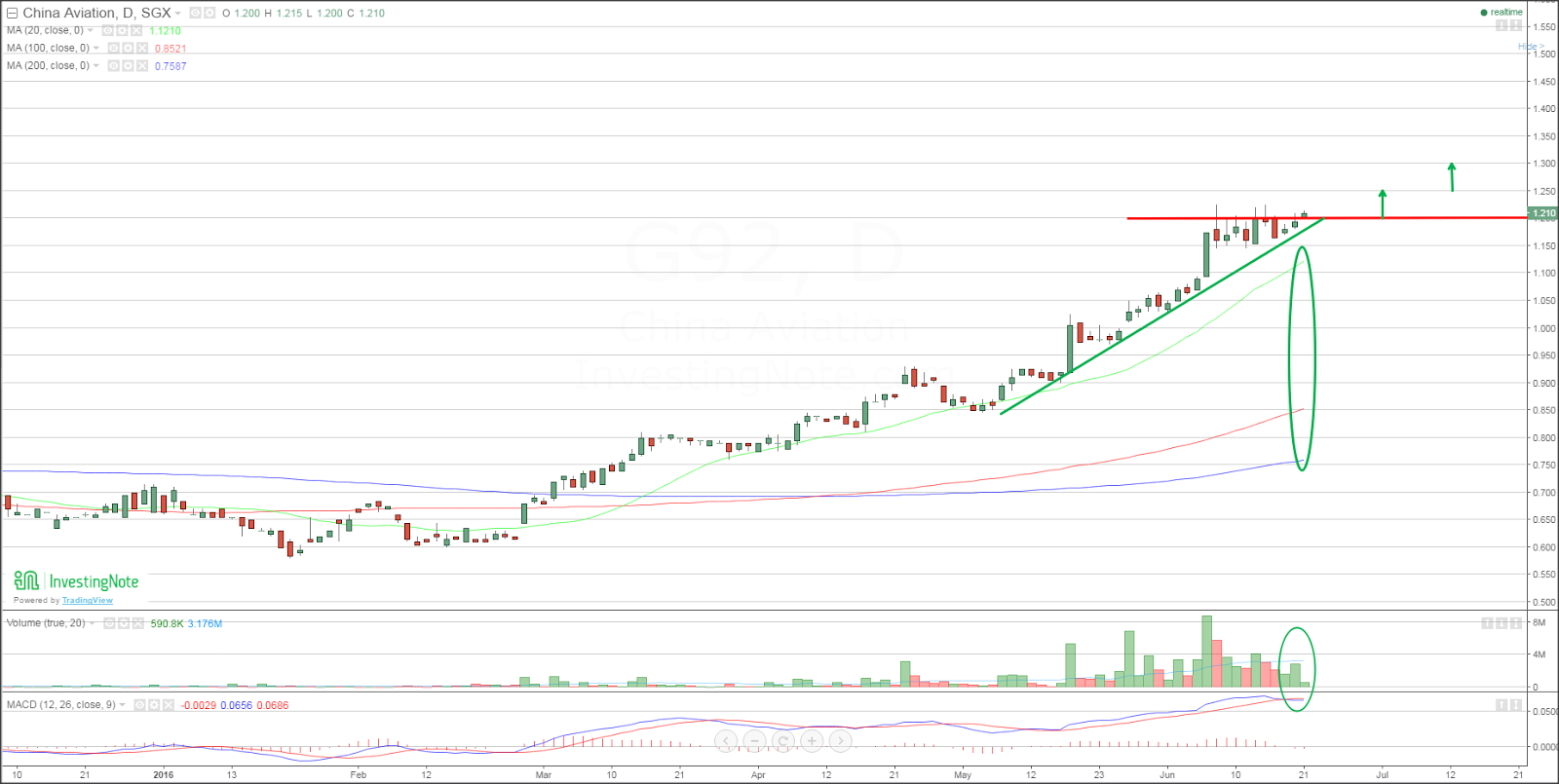Click the 1.210 current price label on axis
Viewport: 1559px width, 784px height.
coord(1542,213)
